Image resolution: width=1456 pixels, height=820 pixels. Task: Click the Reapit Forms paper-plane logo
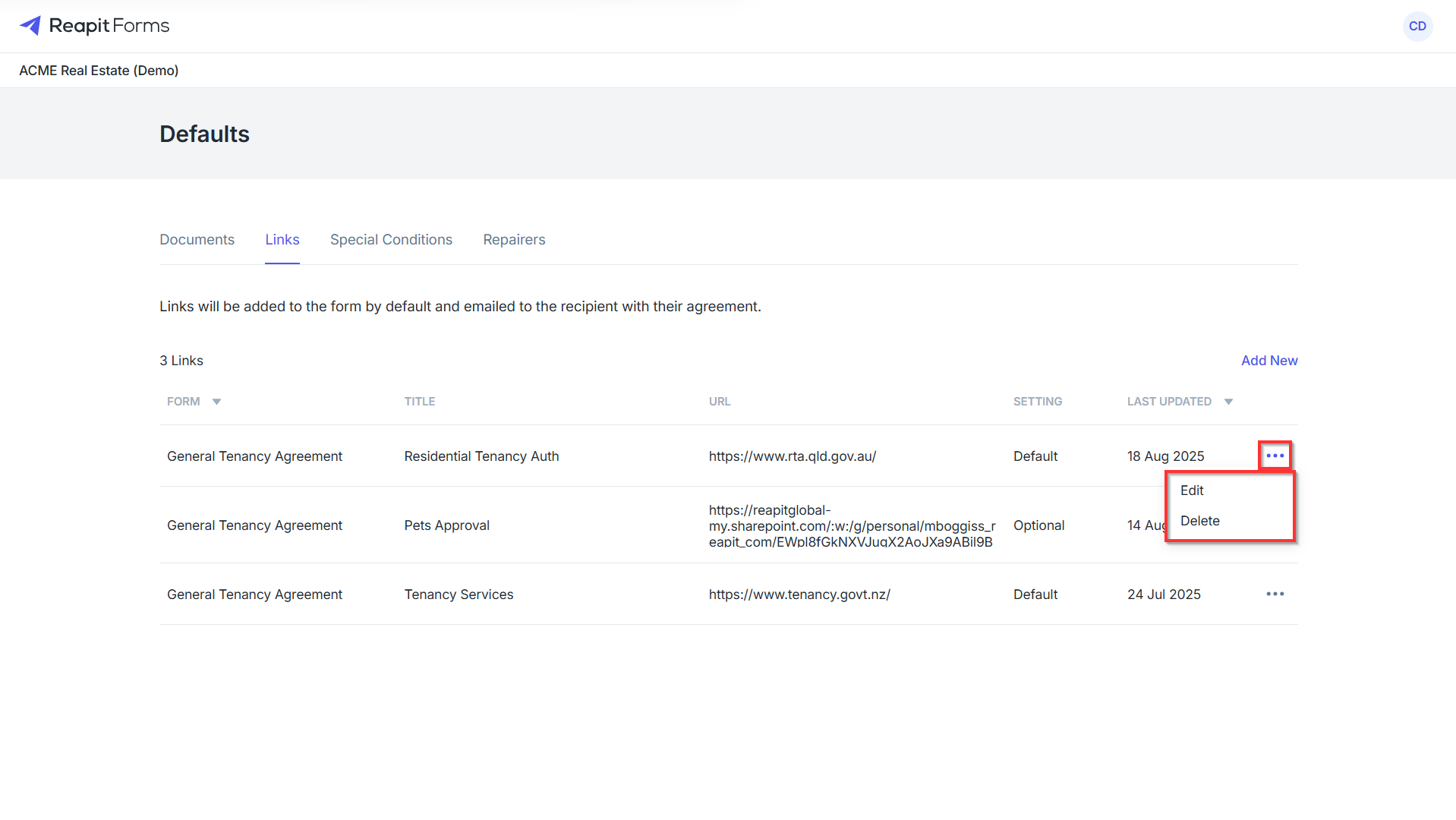click(30, 26)
